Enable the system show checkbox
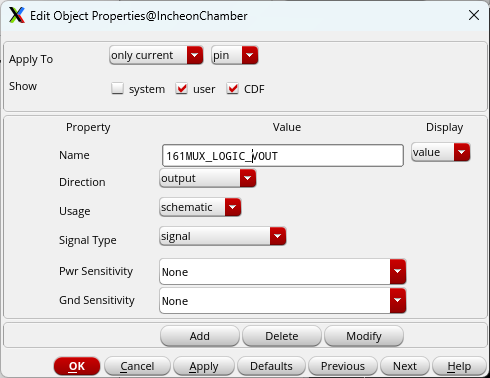490x378 pixels. (117, 88)
